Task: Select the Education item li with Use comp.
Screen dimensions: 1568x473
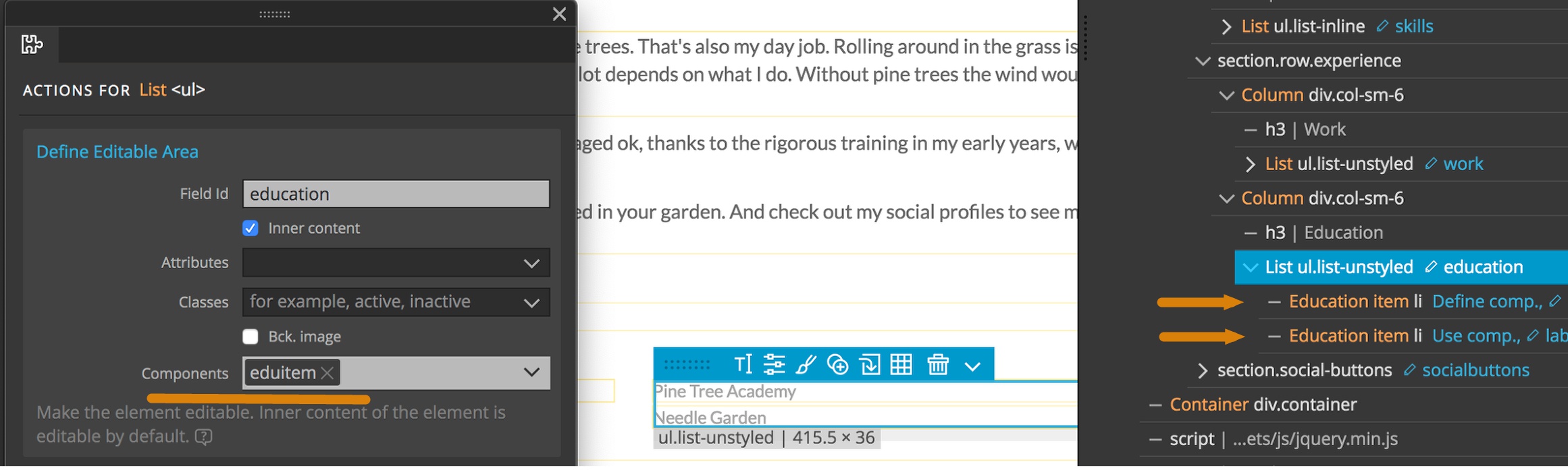Action: [x=1355, y=336]
